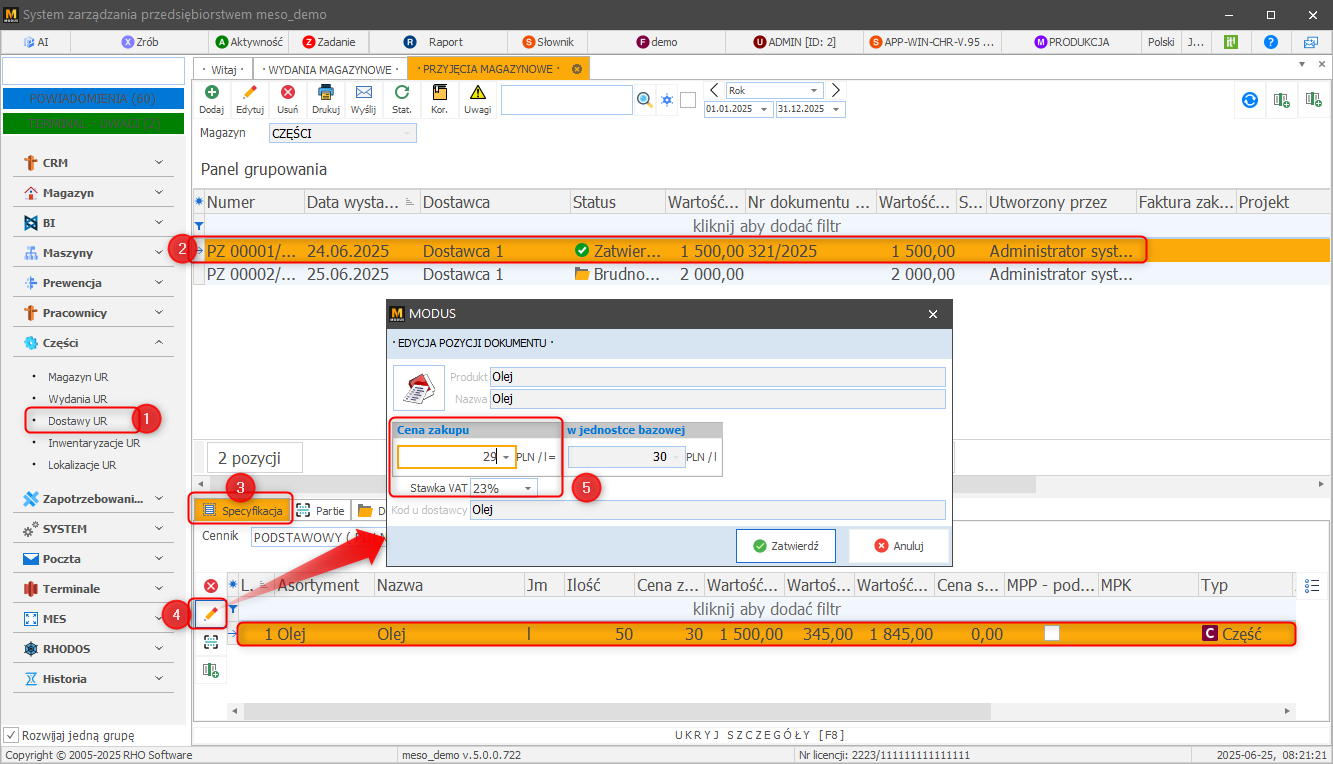The height and width of the screenshot is (764, 1333).
Task: Click the pencil edit icon beside specification grid
Action: [x=211, y=613]
